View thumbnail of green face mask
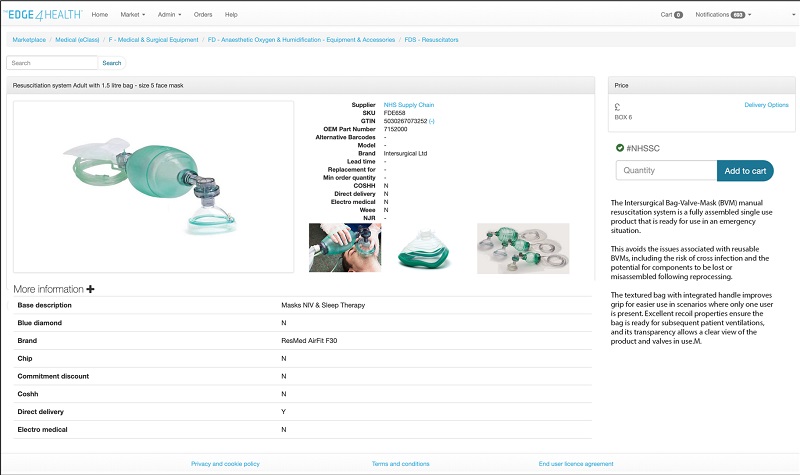Screen dimensions: 800x475 coord(423,248)
